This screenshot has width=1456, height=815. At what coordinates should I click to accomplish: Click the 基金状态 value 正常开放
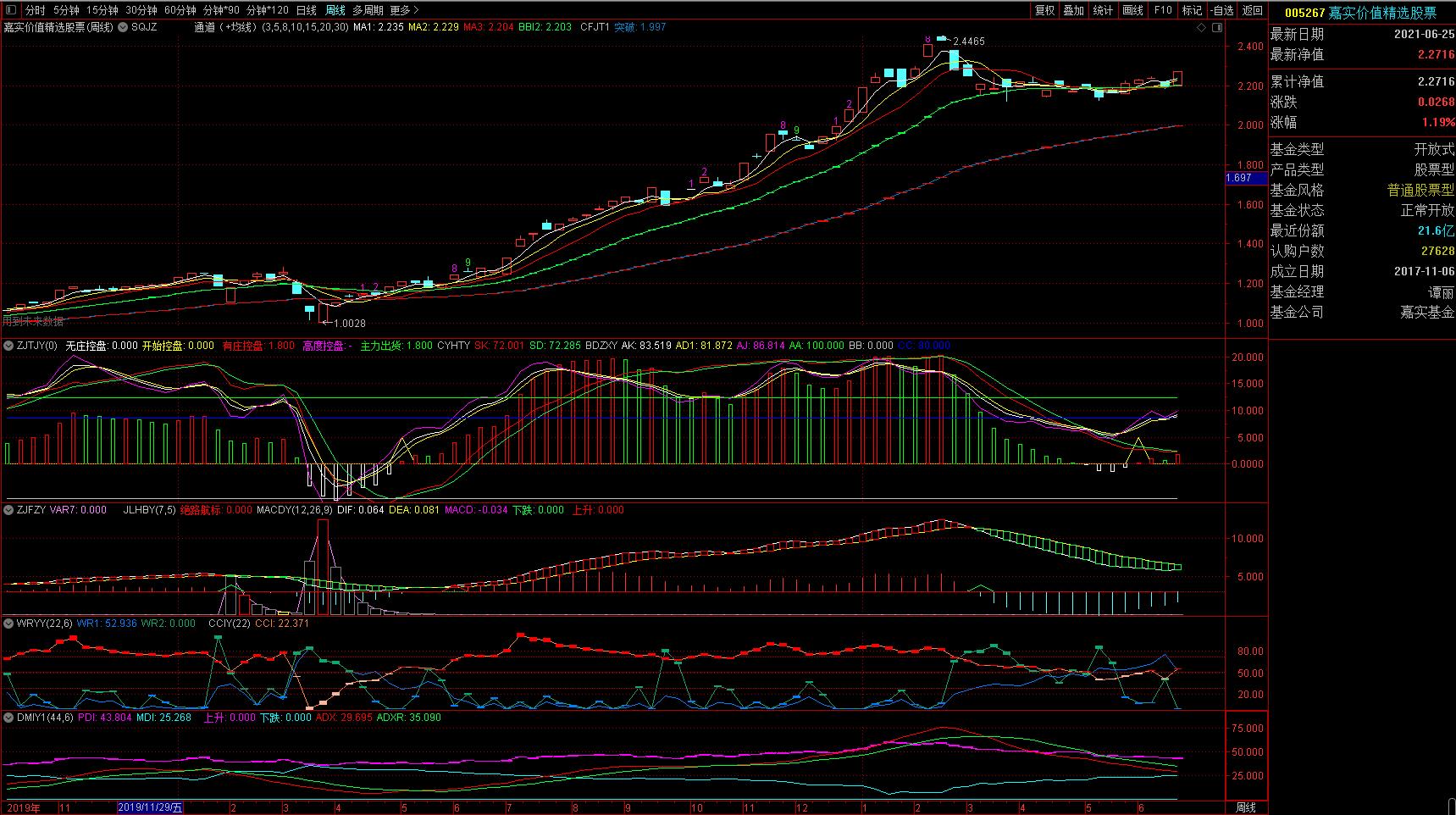coord(1427,211)
